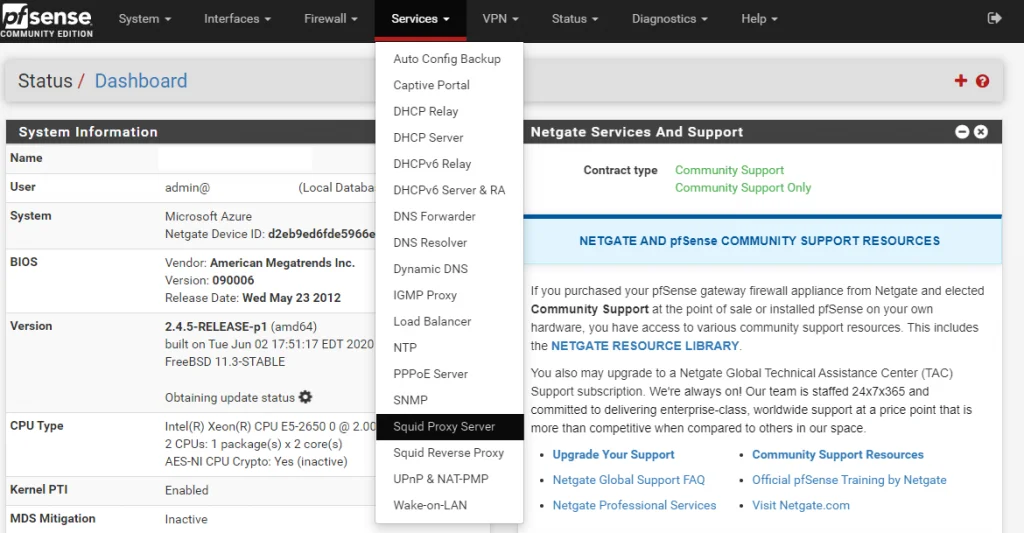Choose Dynamic DNS menu entry

click(449, 268)
